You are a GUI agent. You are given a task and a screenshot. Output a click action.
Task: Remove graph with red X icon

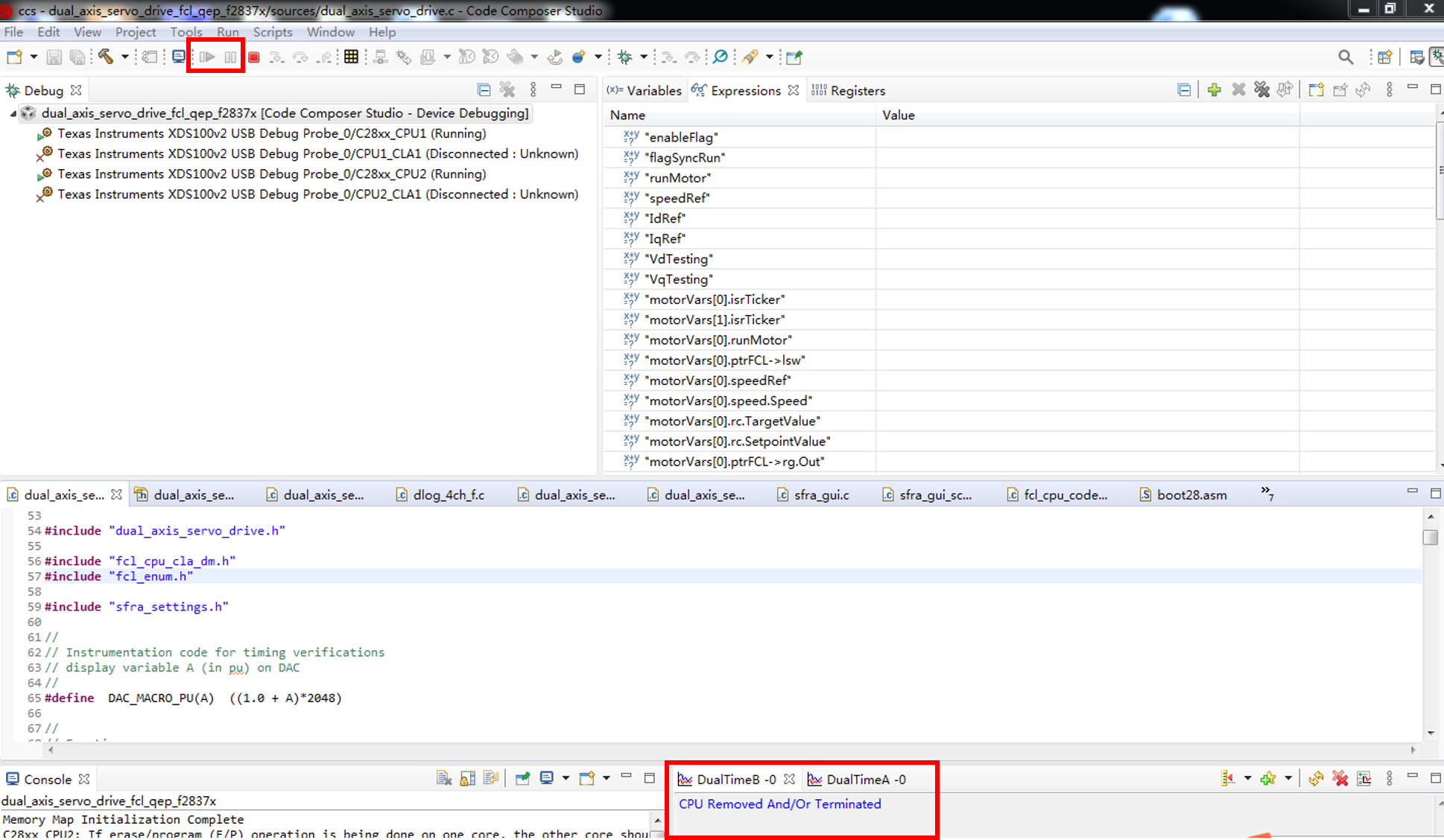tap(1340, 779)
